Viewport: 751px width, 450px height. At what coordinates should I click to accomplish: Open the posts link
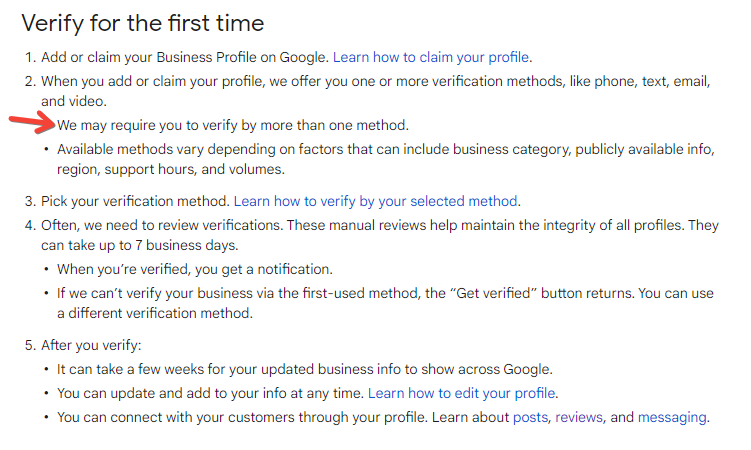[530, 417]
